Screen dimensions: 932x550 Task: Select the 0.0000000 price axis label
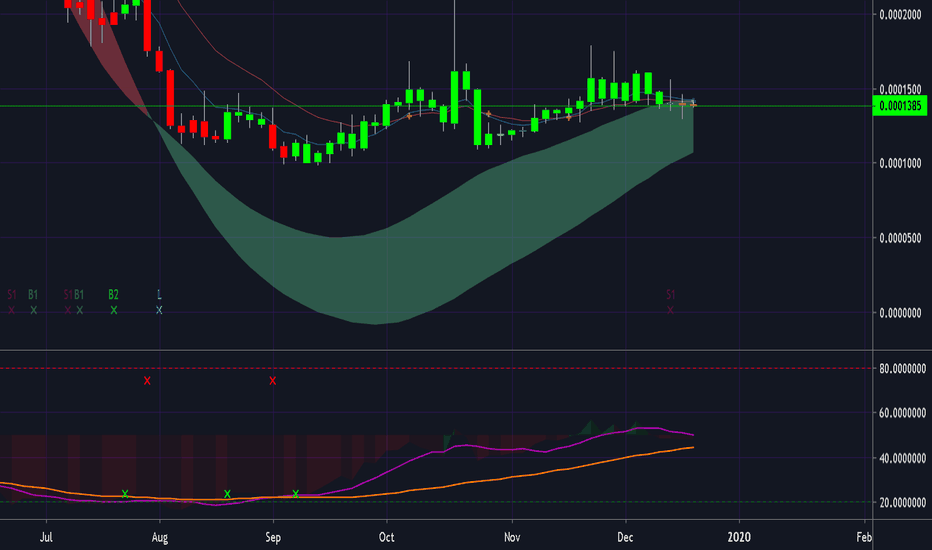click(x=900, y=313)
